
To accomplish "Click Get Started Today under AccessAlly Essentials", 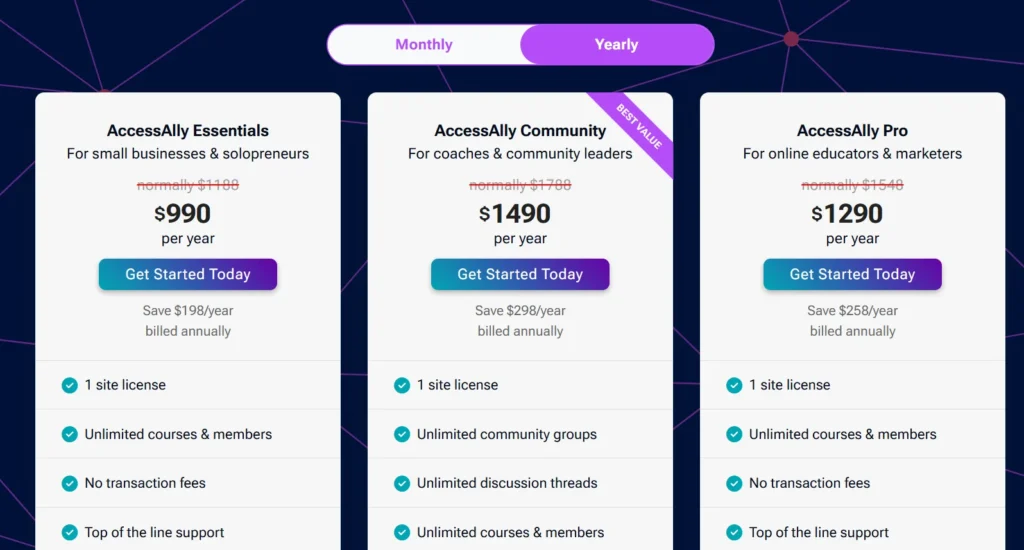I will point(188,274).
